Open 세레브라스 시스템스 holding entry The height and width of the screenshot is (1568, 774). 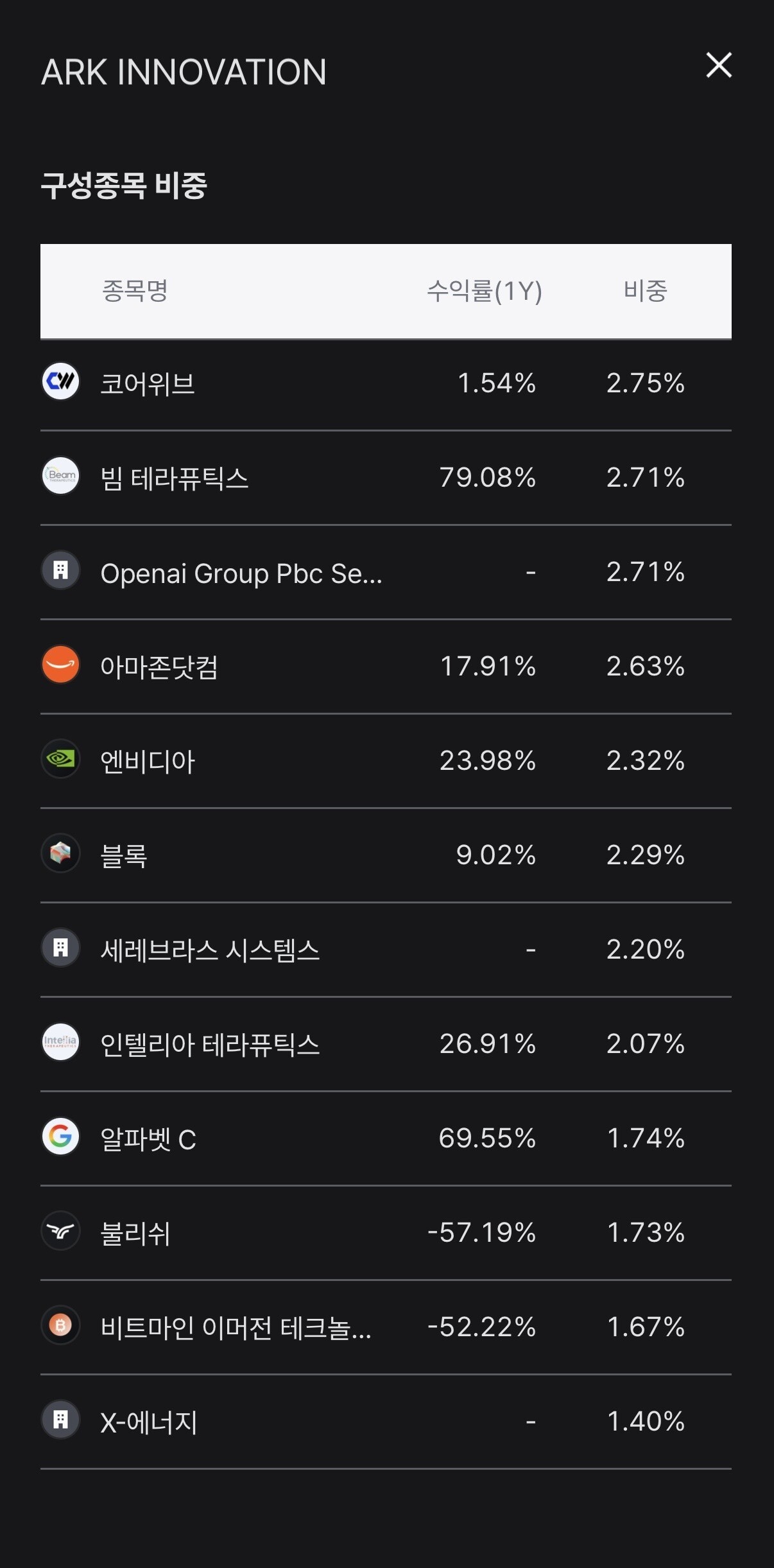click(x=386, y=950)
